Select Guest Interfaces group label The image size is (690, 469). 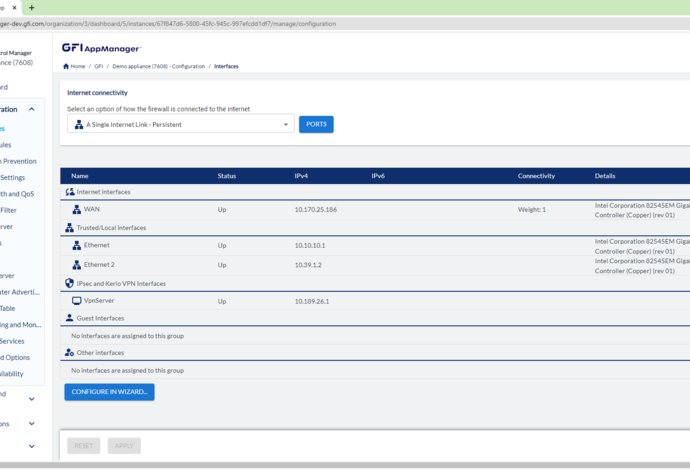coord(100,318)
